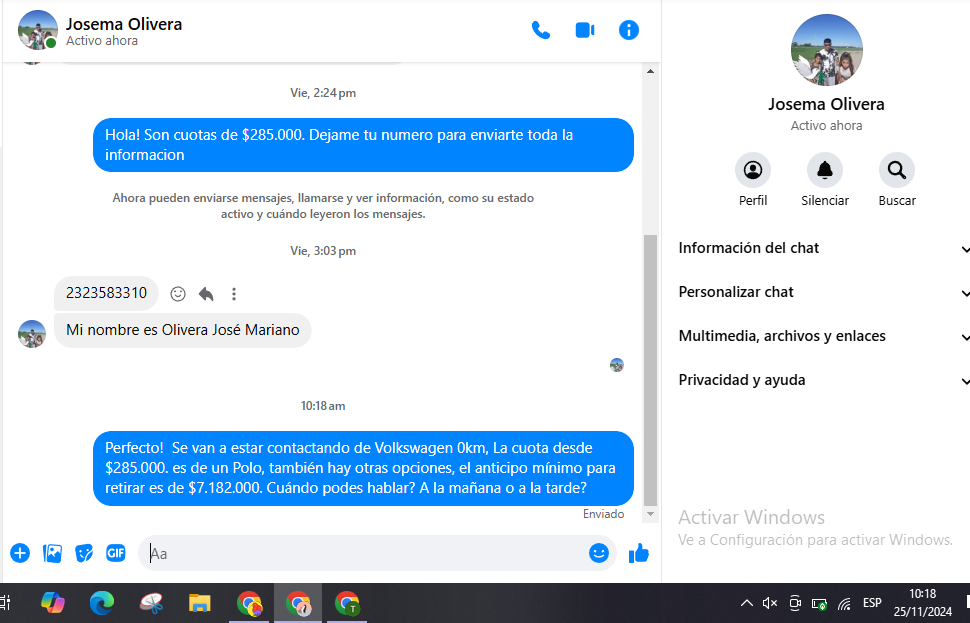
Task: Click the small seen-by avatar indicator
Action: pyautogui.click(x=617, y=365)
